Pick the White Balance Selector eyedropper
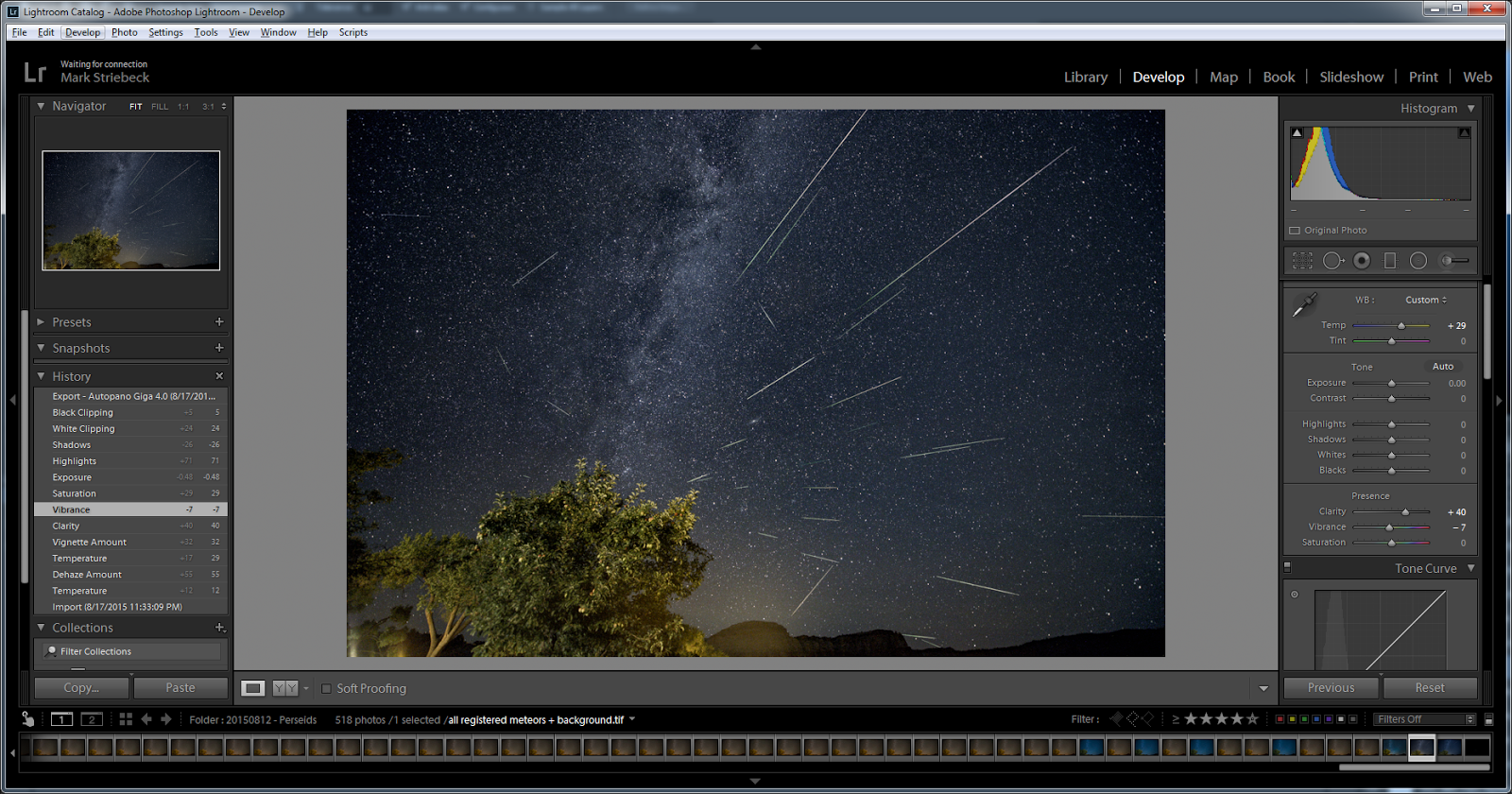Viewport: 1512px width, 794px height. (x=1304, y=304)
